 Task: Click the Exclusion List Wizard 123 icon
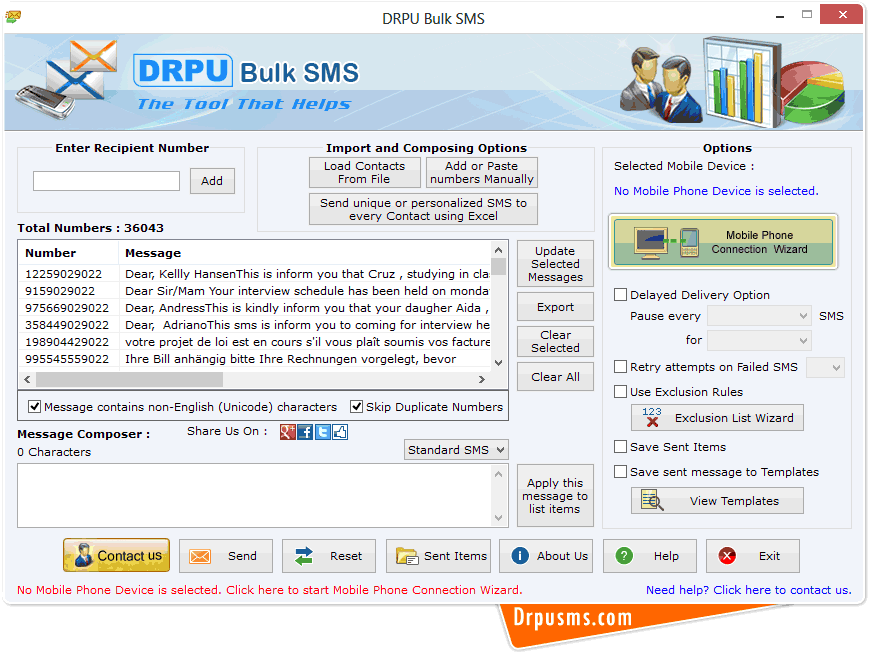pos(652,417)
